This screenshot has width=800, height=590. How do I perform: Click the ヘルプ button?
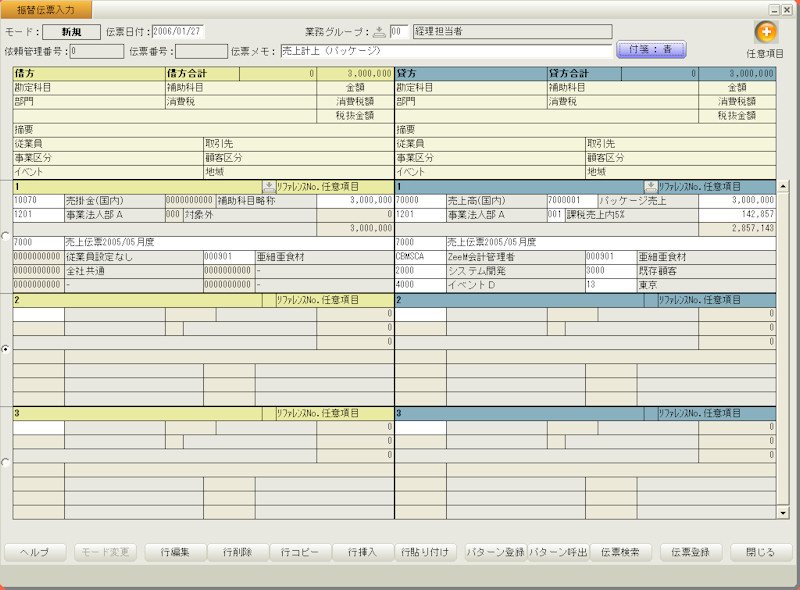tap(35, 552)
